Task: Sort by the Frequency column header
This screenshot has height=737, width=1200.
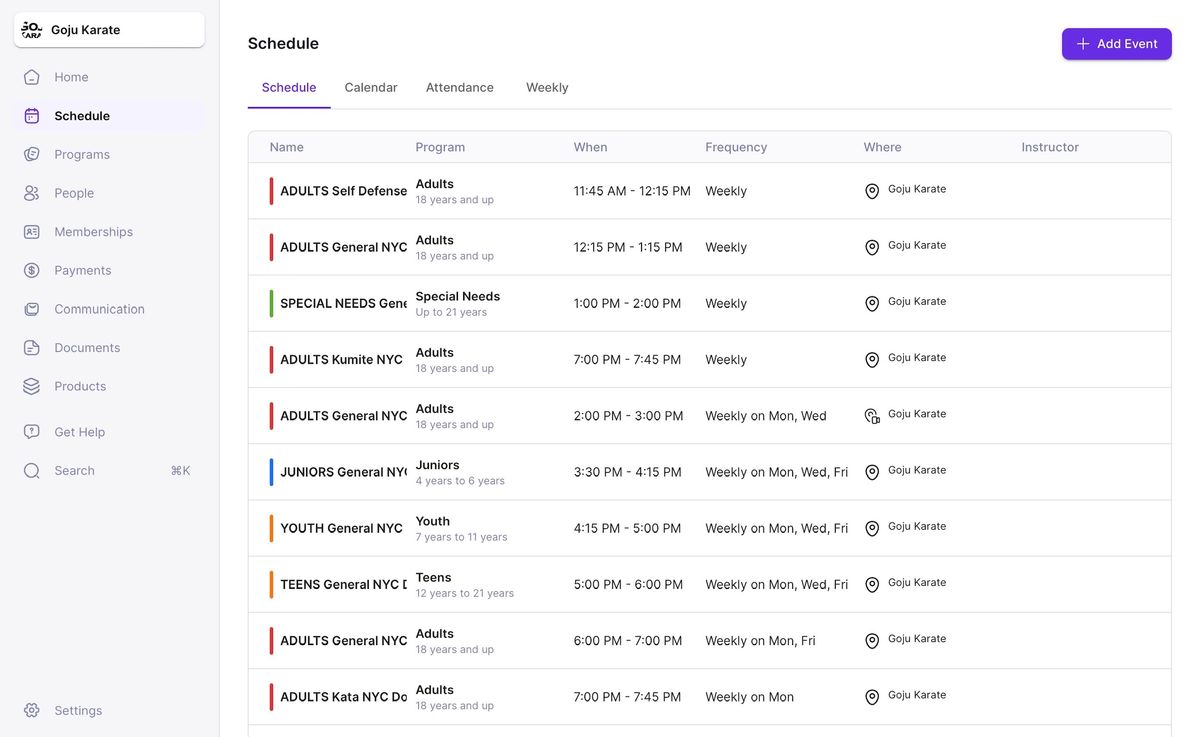Action: point(736,147)
